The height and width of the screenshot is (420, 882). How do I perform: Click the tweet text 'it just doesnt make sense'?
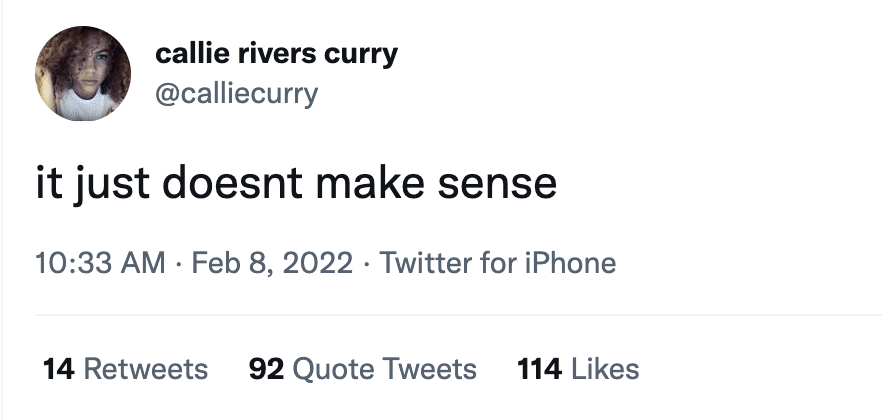pyautogui.click(x=296, y=184)
